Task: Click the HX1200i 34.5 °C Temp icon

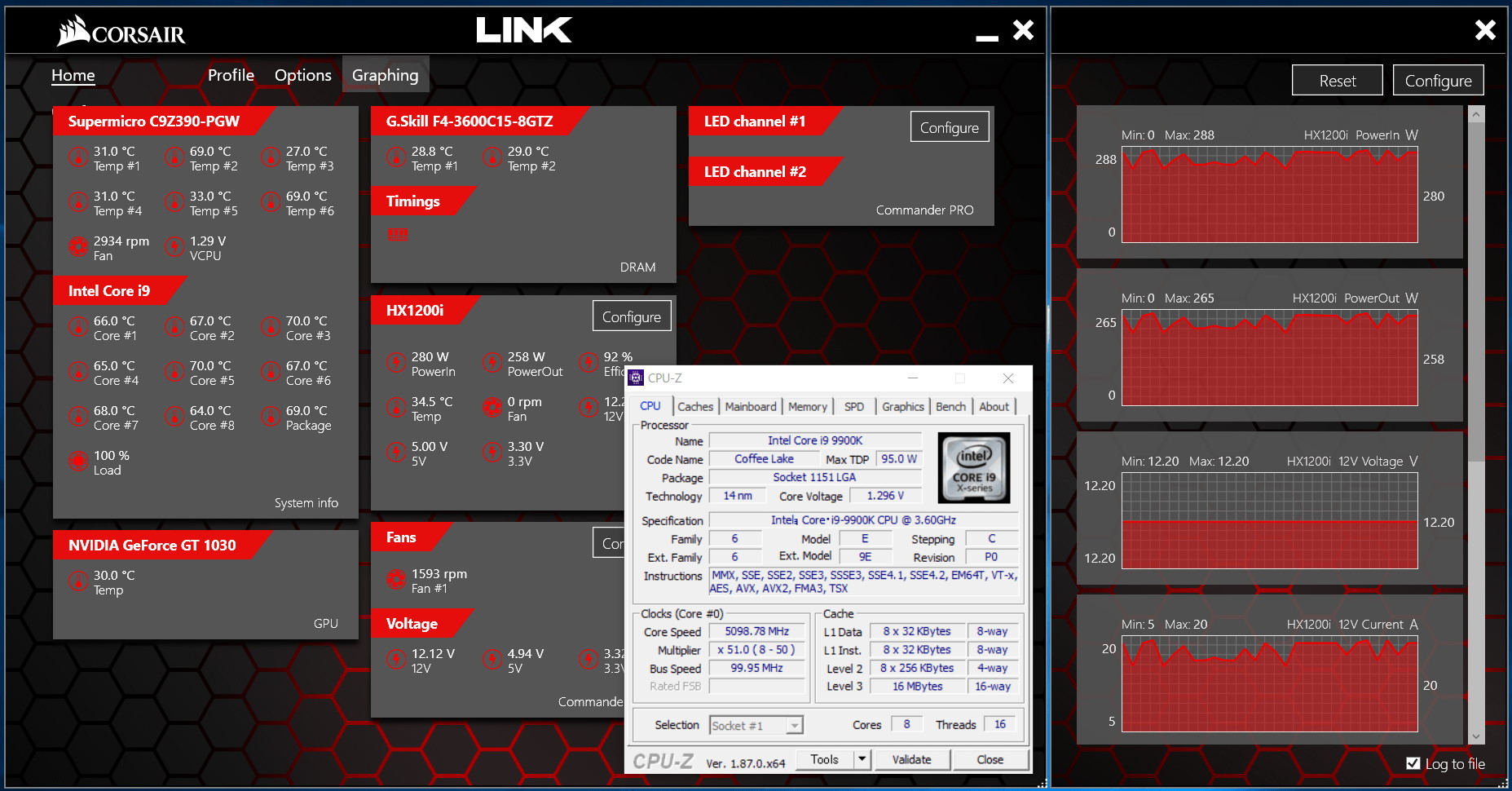Action: (x=396, y=407)
